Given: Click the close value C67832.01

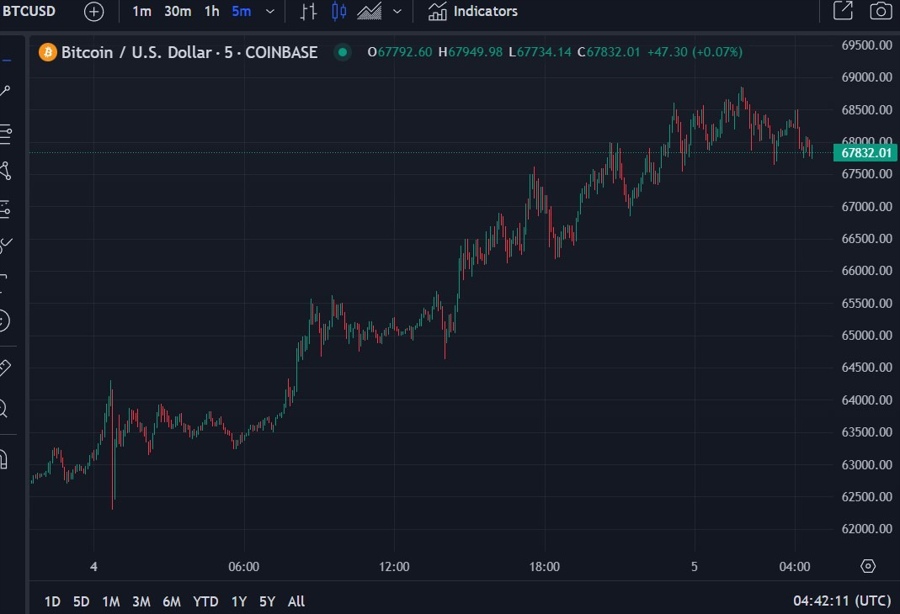Looking at the screenshot, I should [x=608, y=52].
